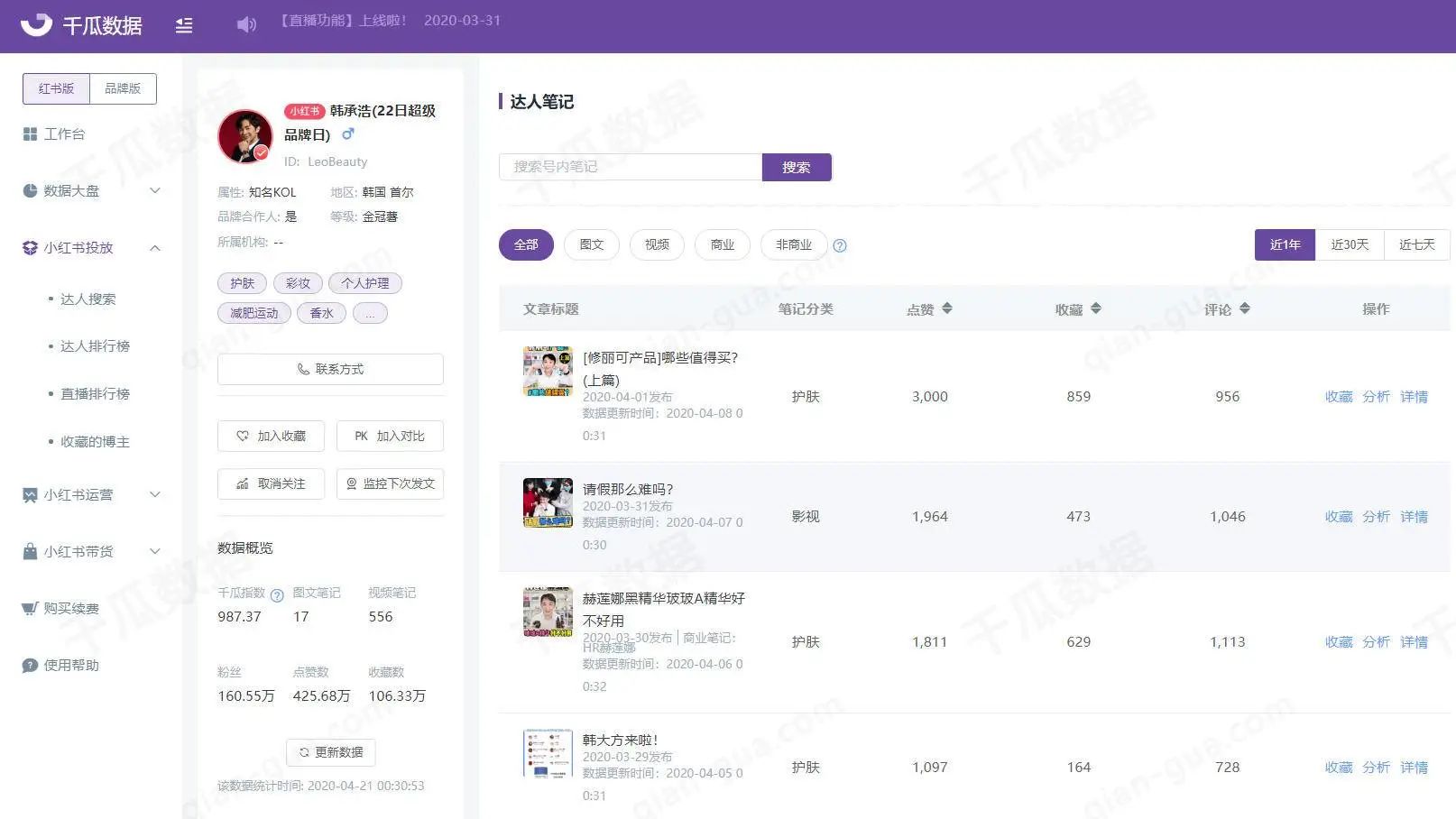
Task: Click the 使用帮助 question mark icon
Action: tap(30, 665)
